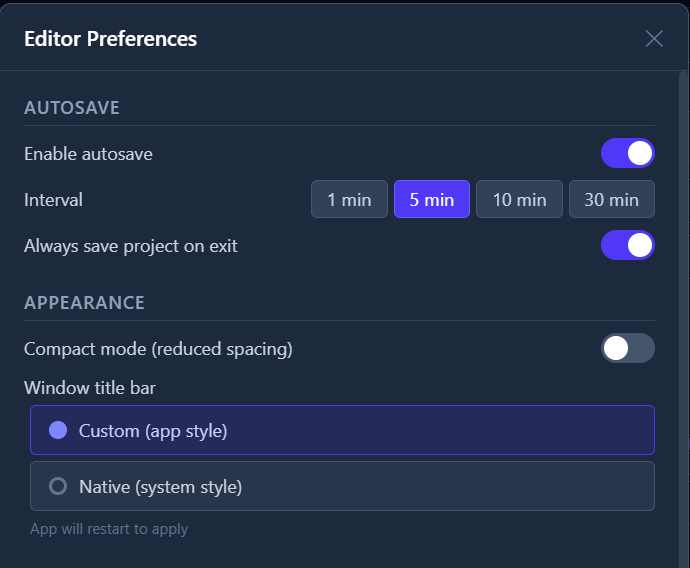Set autosave interval to 1 min
The width and height of the screenshot is (690, 568).
click(349, 199)
